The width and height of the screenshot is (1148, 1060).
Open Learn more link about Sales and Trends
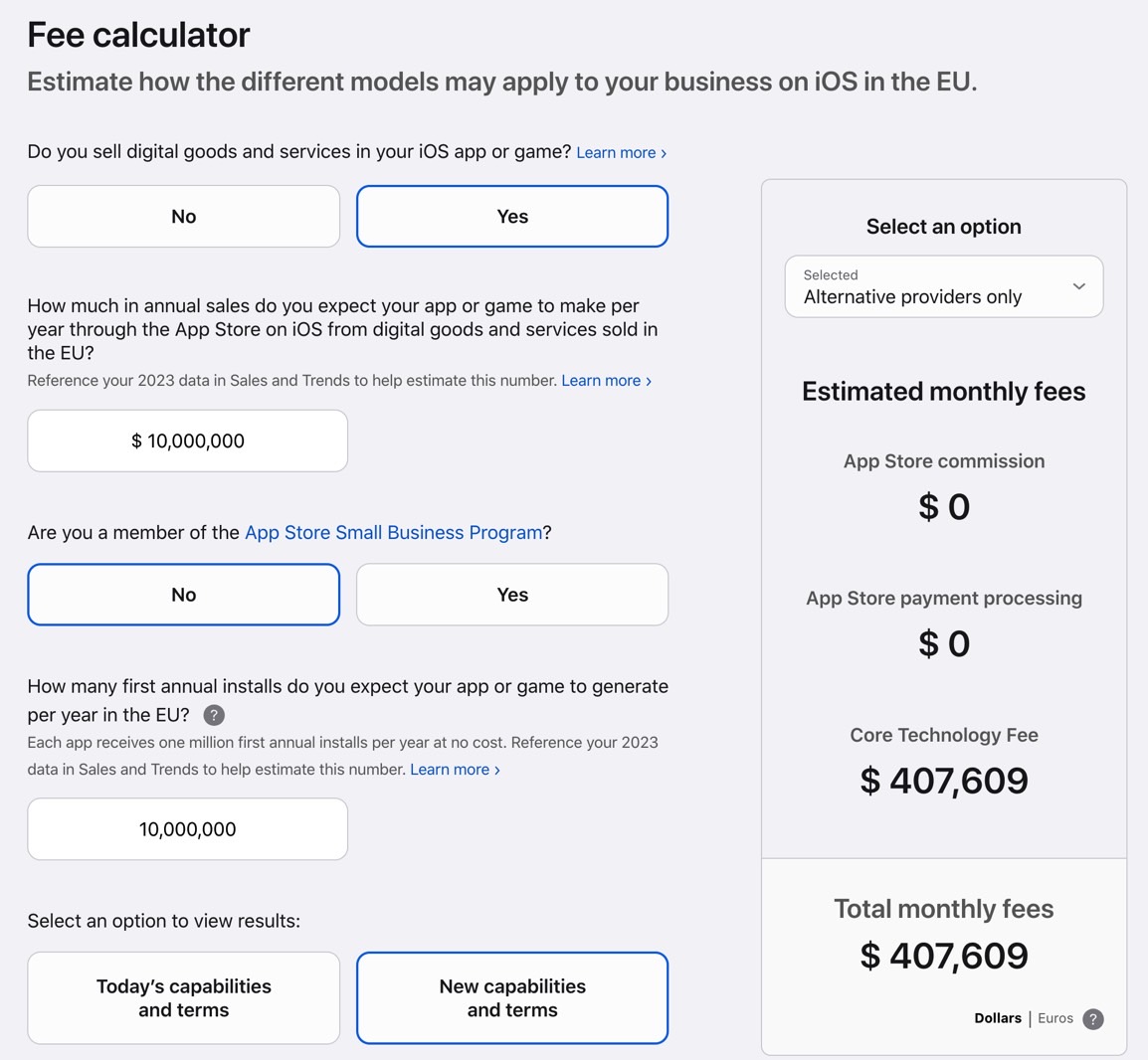606,381
